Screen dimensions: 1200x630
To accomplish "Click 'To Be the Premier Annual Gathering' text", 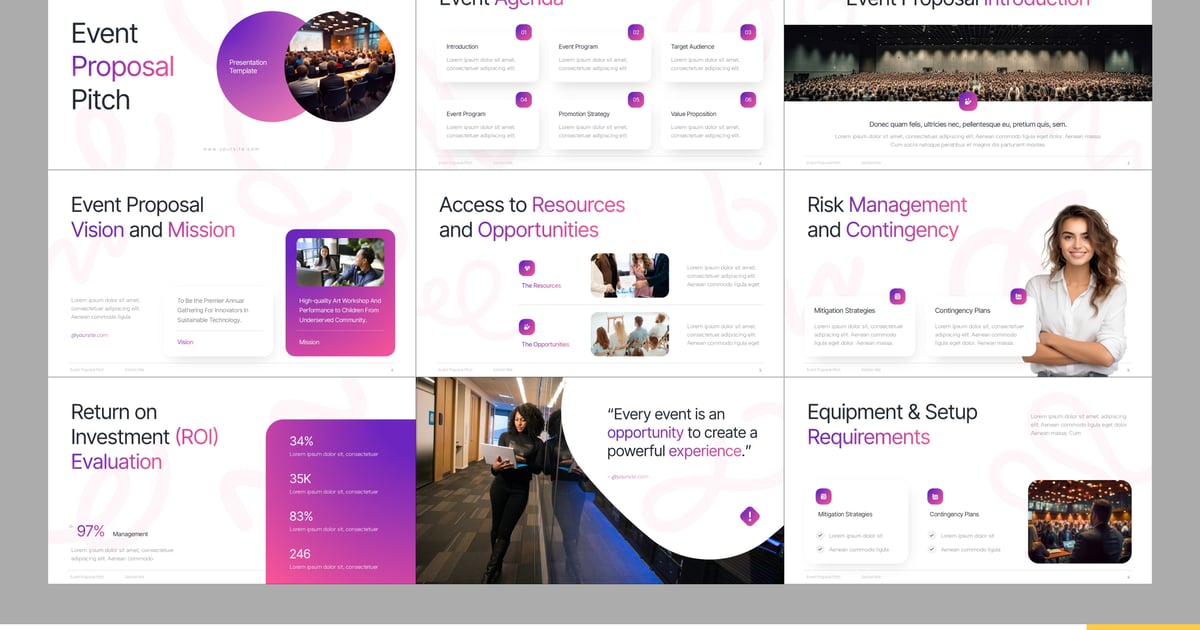I will click(212, 310).
